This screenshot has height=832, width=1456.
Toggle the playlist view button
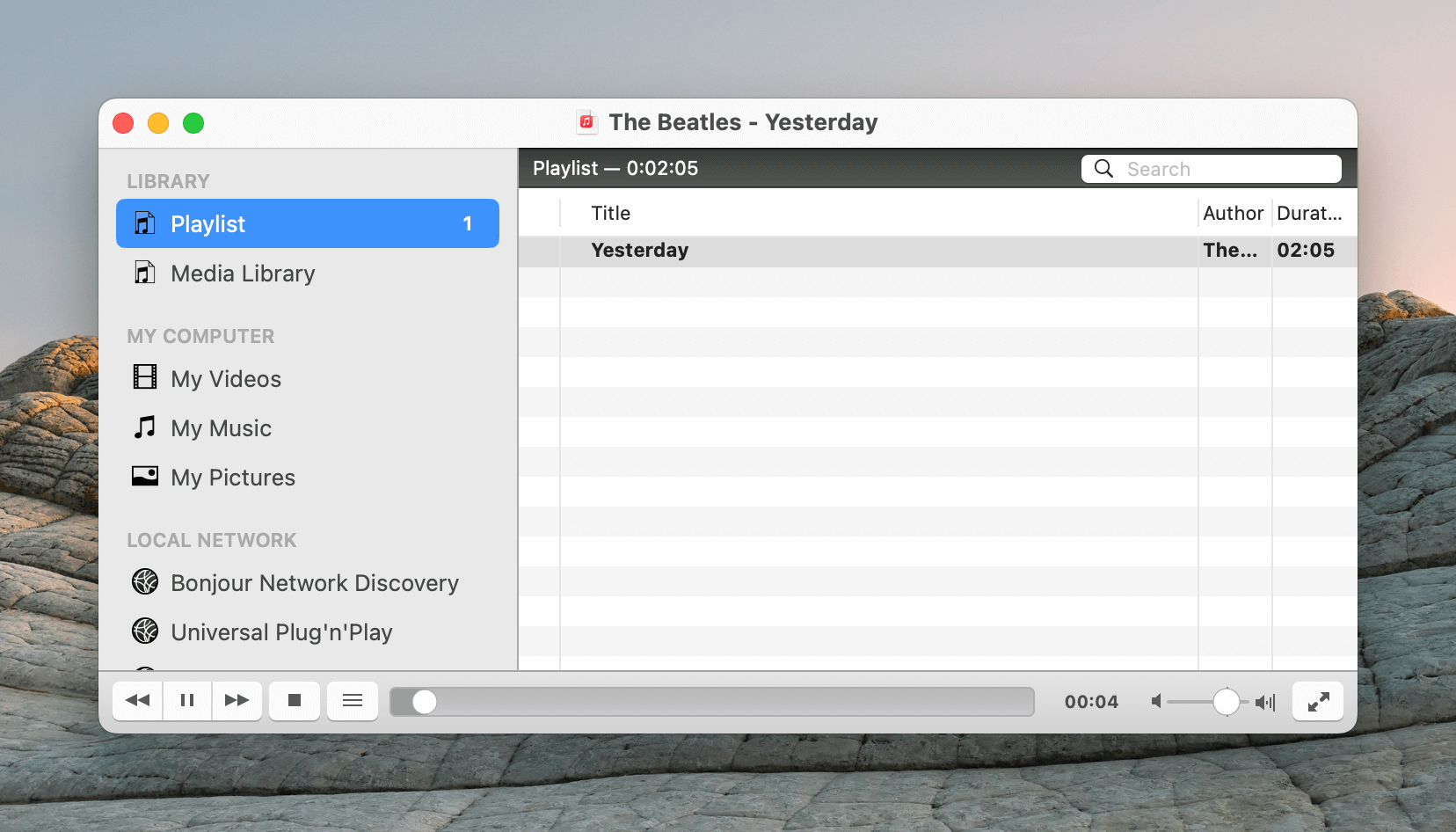click(x=353, y=701)
